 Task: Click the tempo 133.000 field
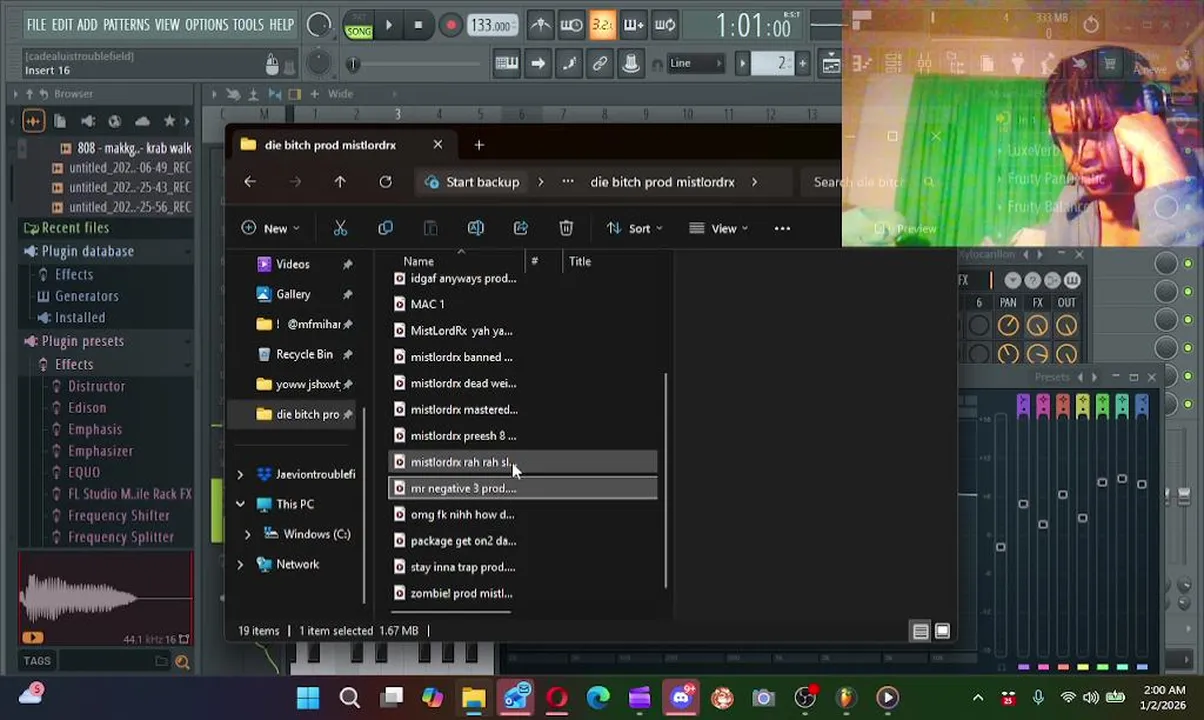click(x=493, y=25)
